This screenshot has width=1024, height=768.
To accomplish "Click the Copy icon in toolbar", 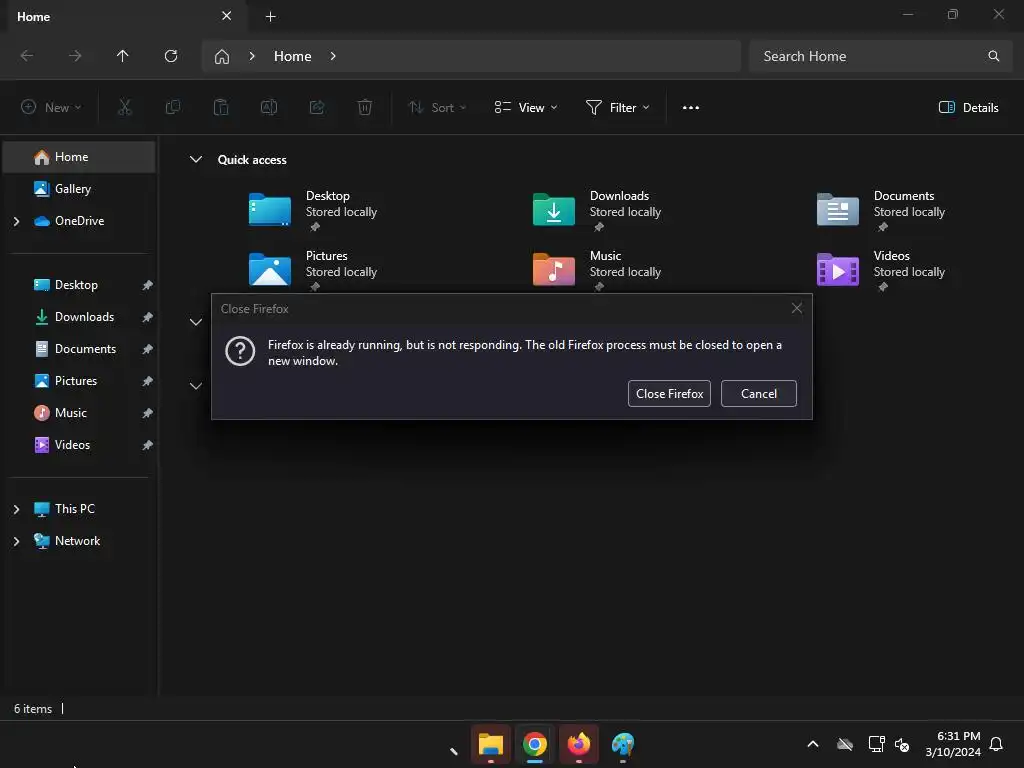I will [x=172, y=107].
